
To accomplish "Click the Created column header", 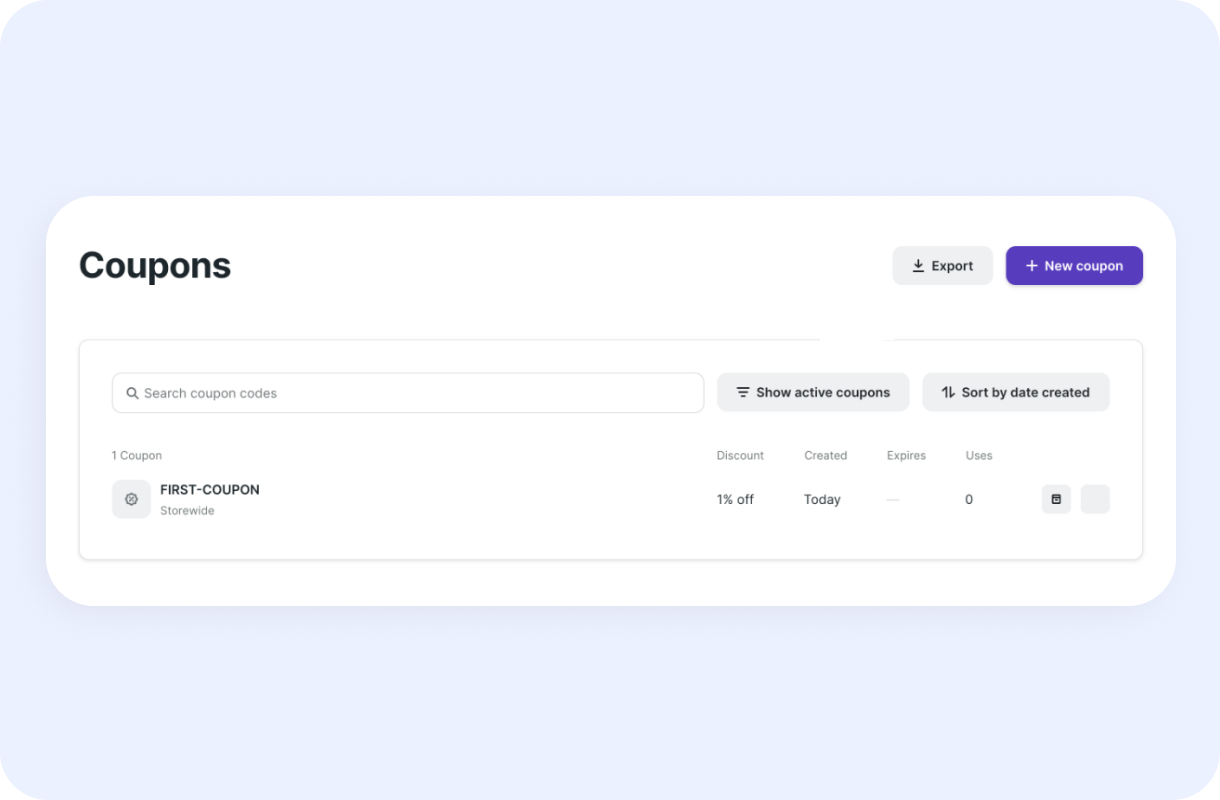I will [825, 456].
